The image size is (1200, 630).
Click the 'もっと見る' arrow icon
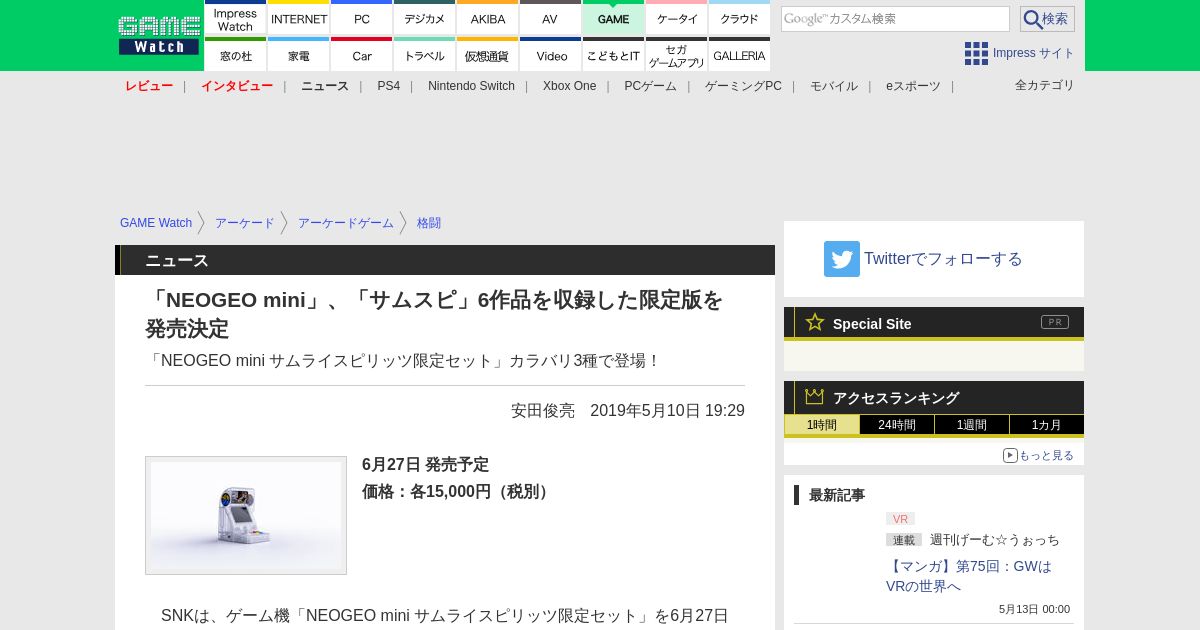click(1010, 455)
